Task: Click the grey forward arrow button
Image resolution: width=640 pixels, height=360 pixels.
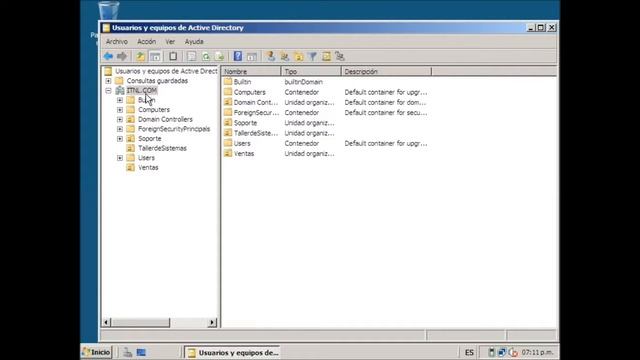Action: click(x=122, y=56)
